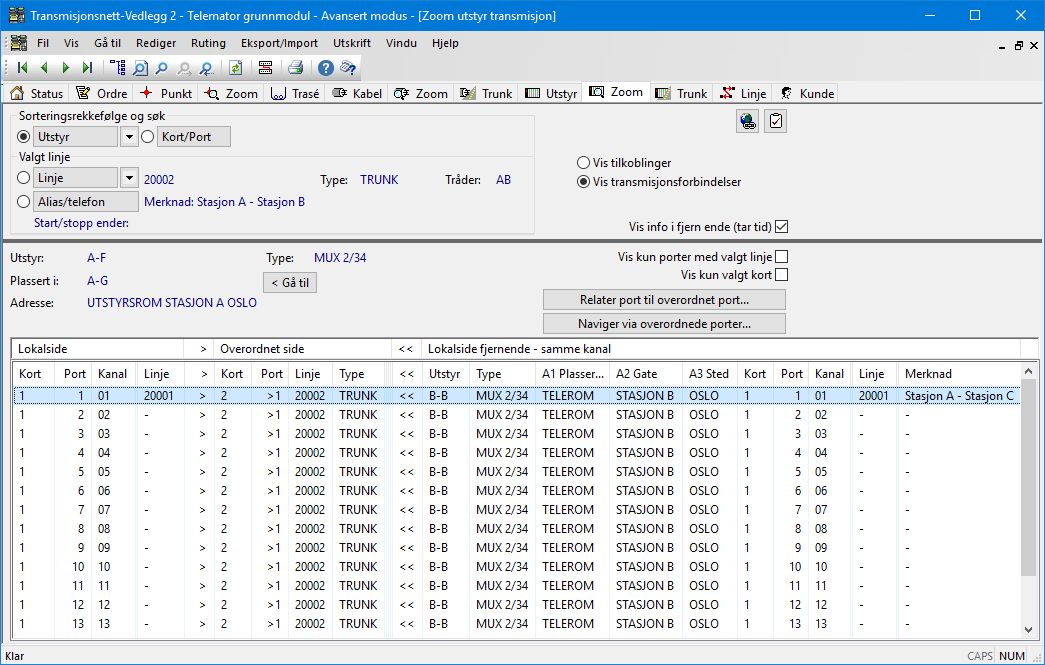The height and width of the screenshot is (665, 1045).
Task: Select Vis transmisjonsforbindelser radio option
Action: tap(583, 182)
